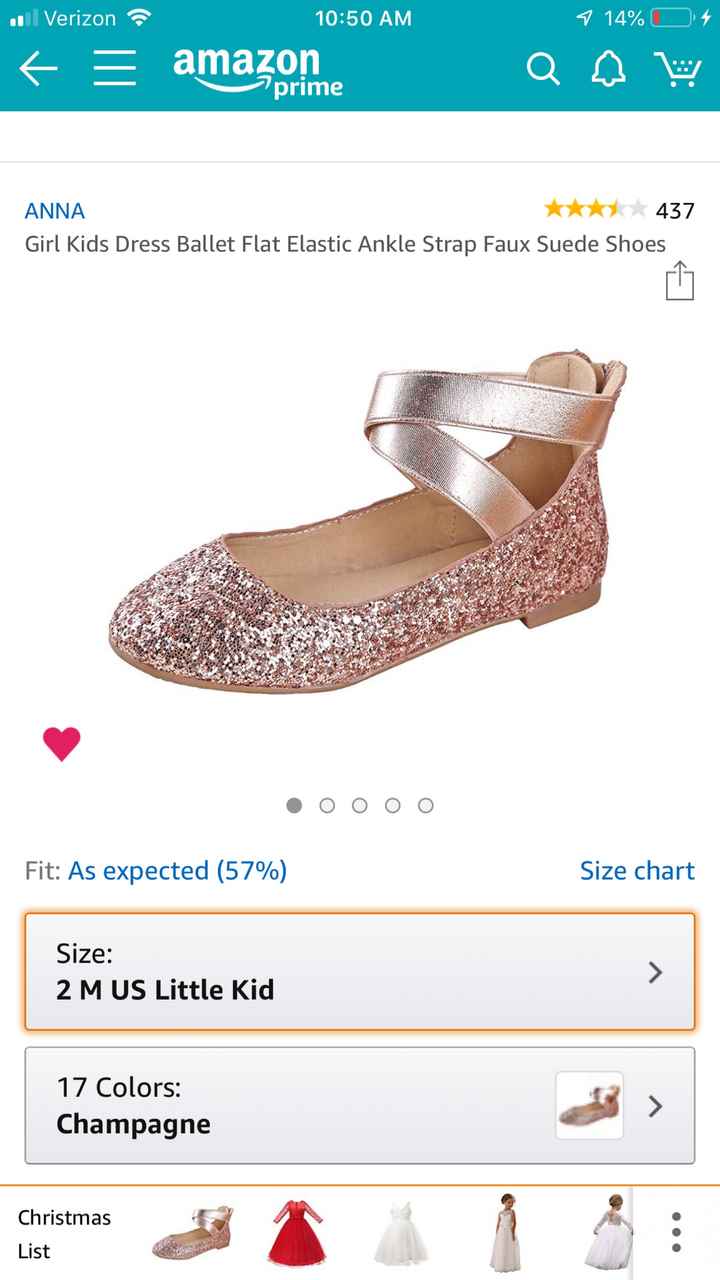Open the red dress list thumbnail
This screenshot has width=720, height=1280.
296,1234
